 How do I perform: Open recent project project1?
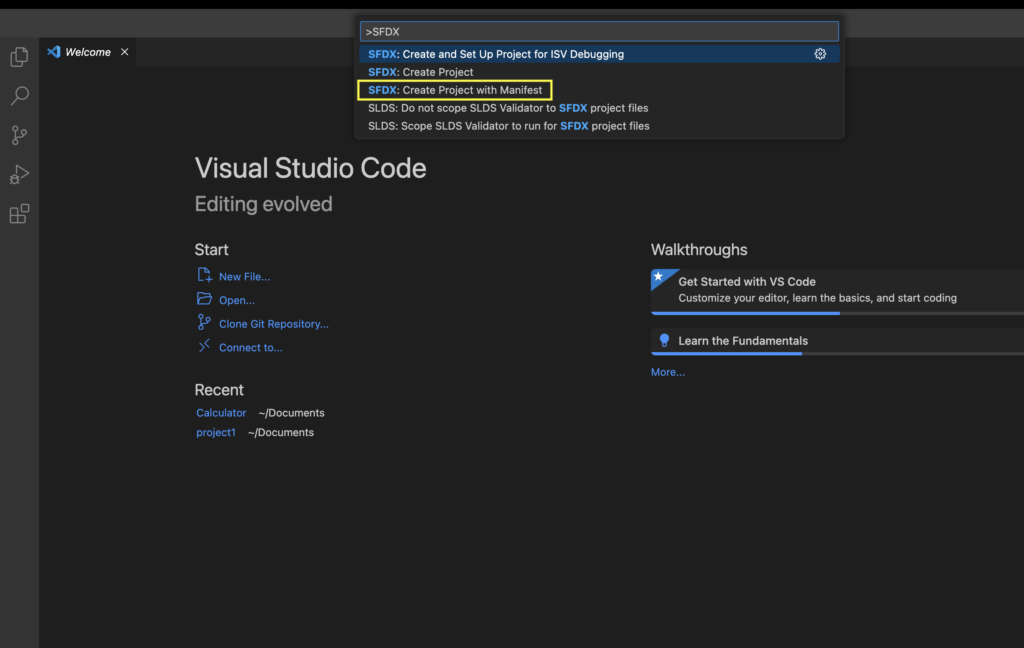(x=216, y=432)
